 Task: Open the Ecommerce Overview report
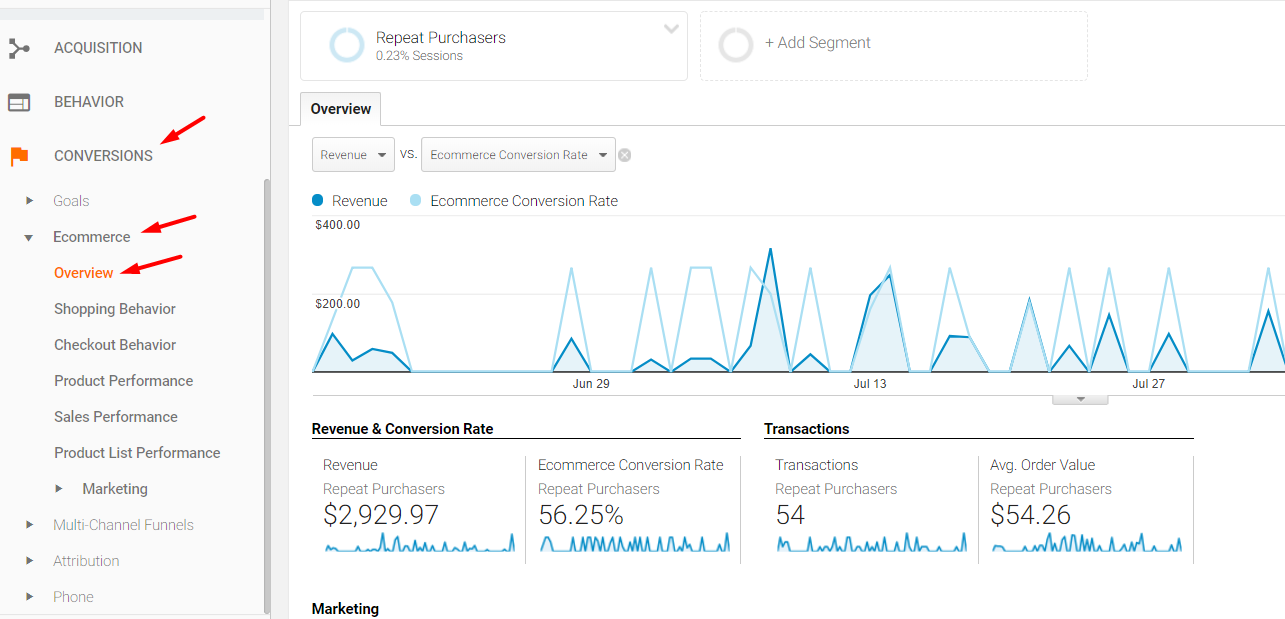84,273
